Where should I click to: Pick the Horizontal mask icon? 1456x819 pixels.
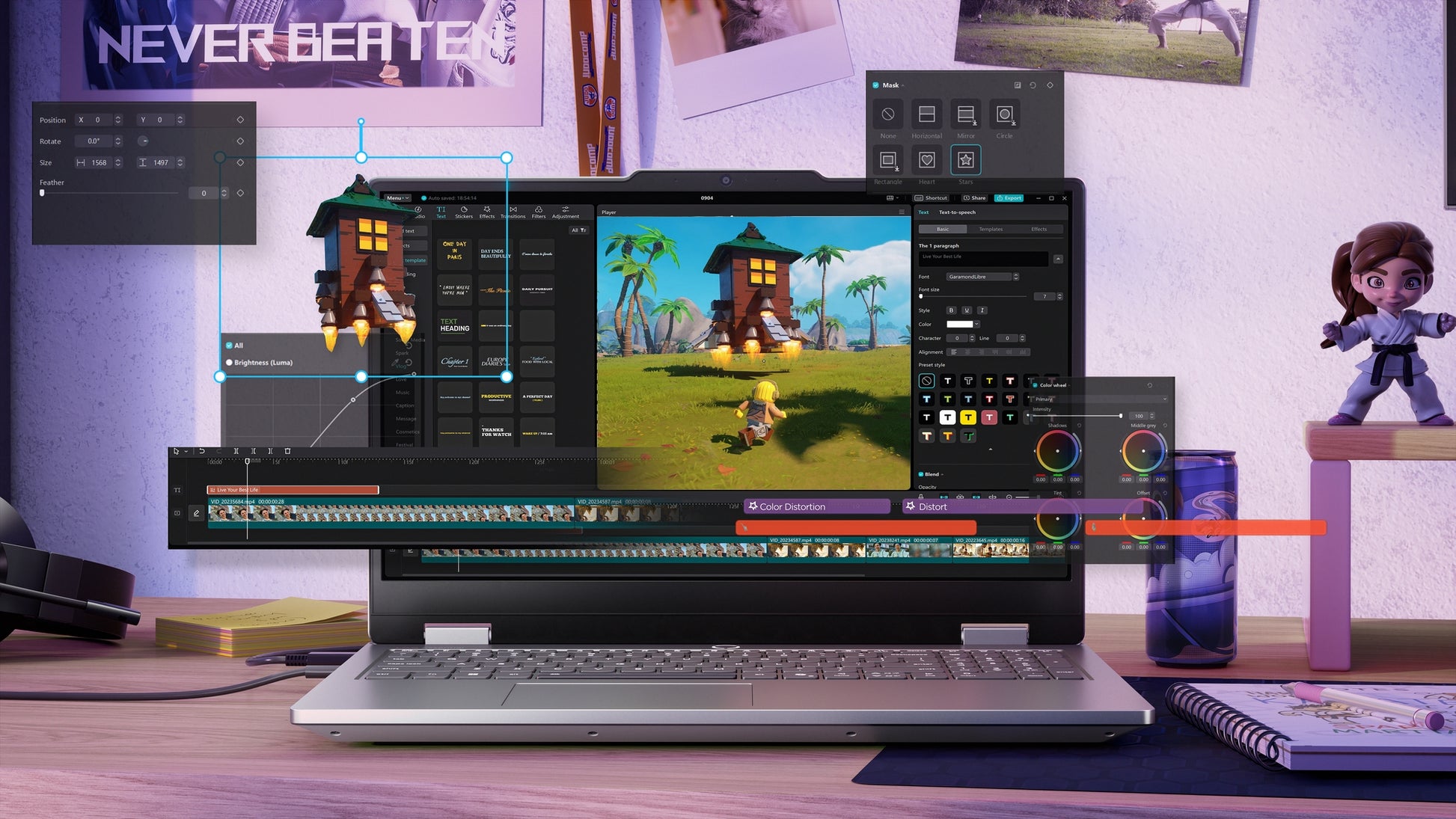point(926,115)
